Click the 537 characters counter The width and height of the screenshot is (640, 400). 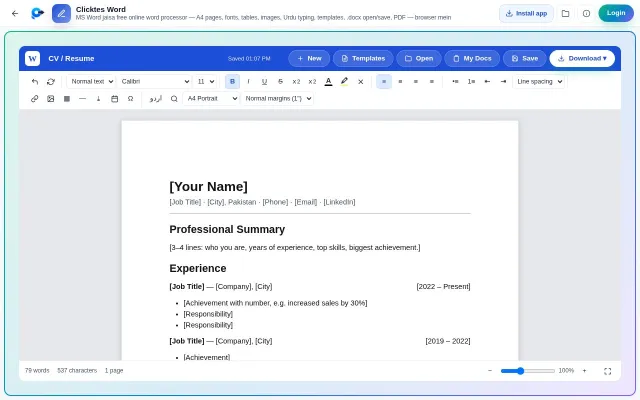77,371
